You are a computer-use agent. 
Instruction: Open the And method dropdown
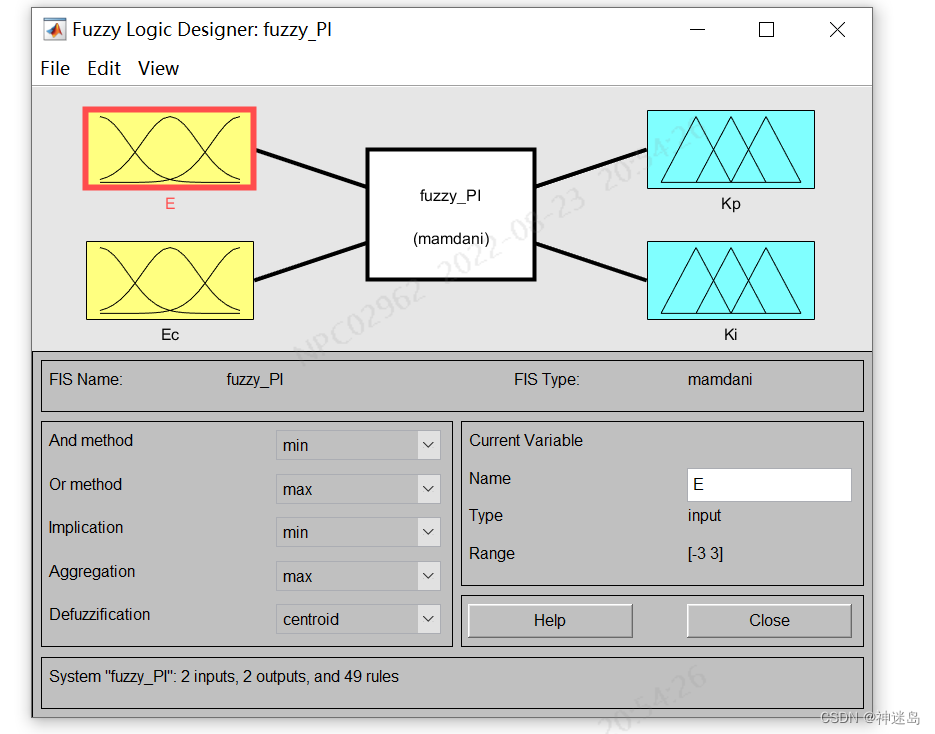(358, 445)
